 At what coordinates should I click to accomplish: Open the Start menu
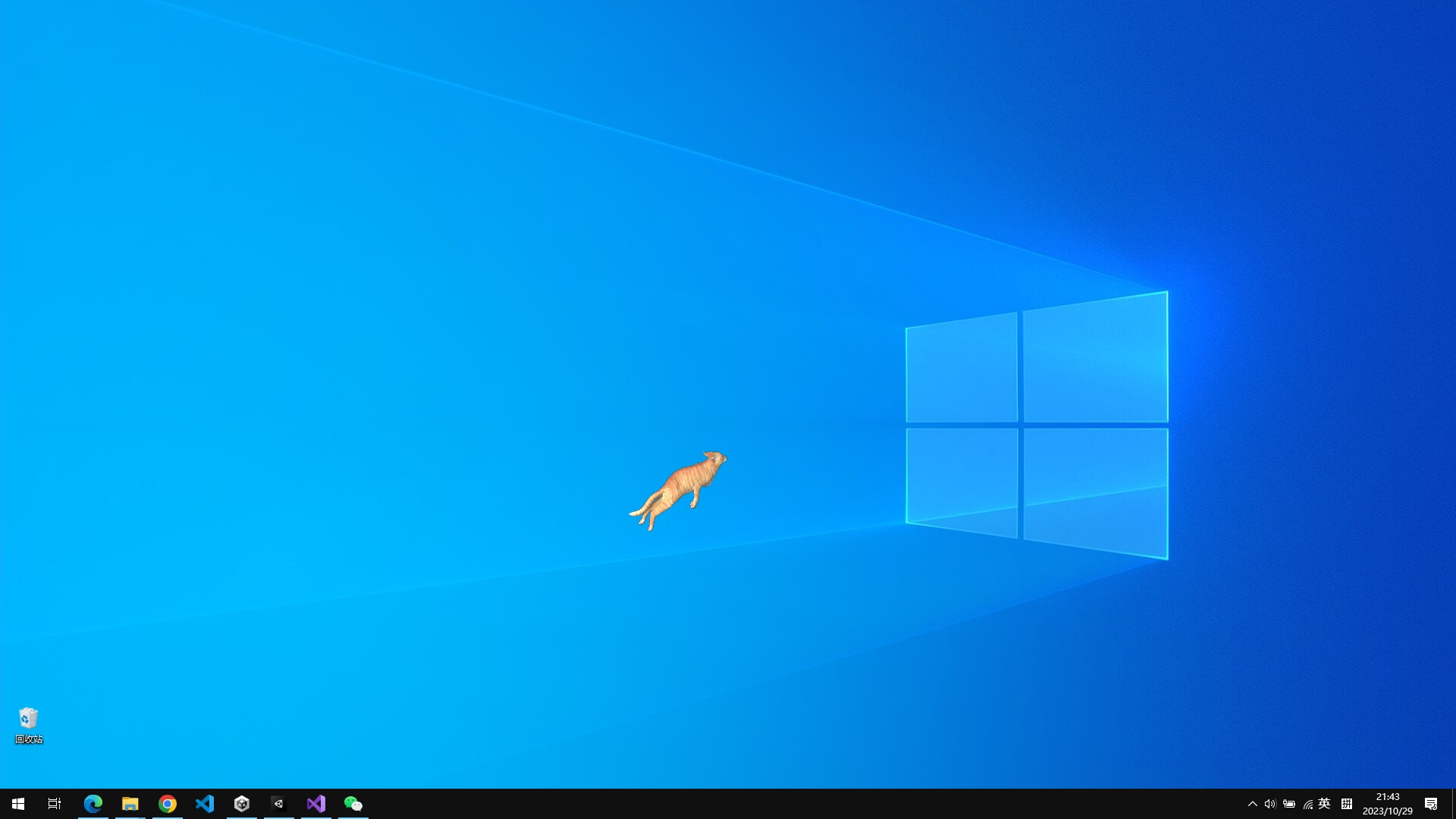(x=15, y=804)
